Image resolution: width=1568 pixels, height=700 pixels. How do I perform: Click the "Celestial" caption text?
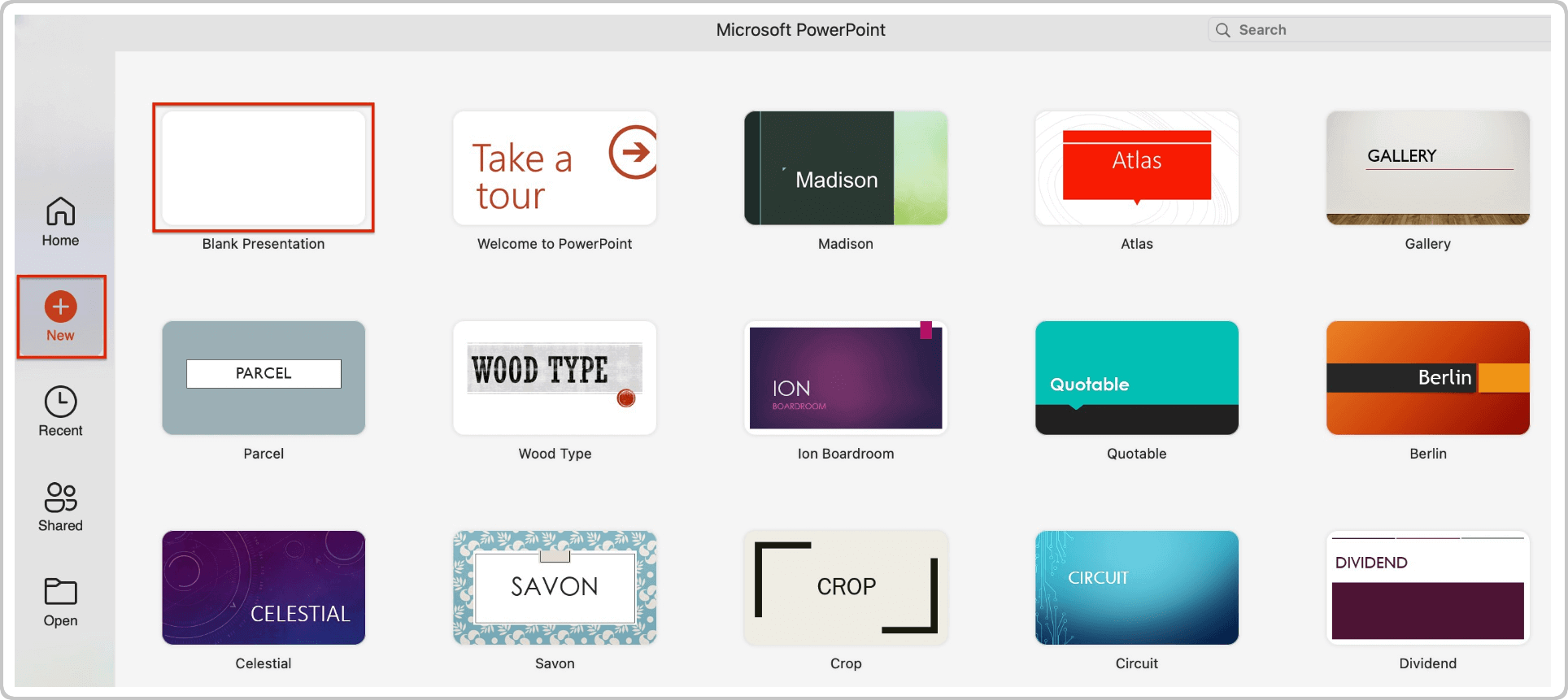[264, 663]
